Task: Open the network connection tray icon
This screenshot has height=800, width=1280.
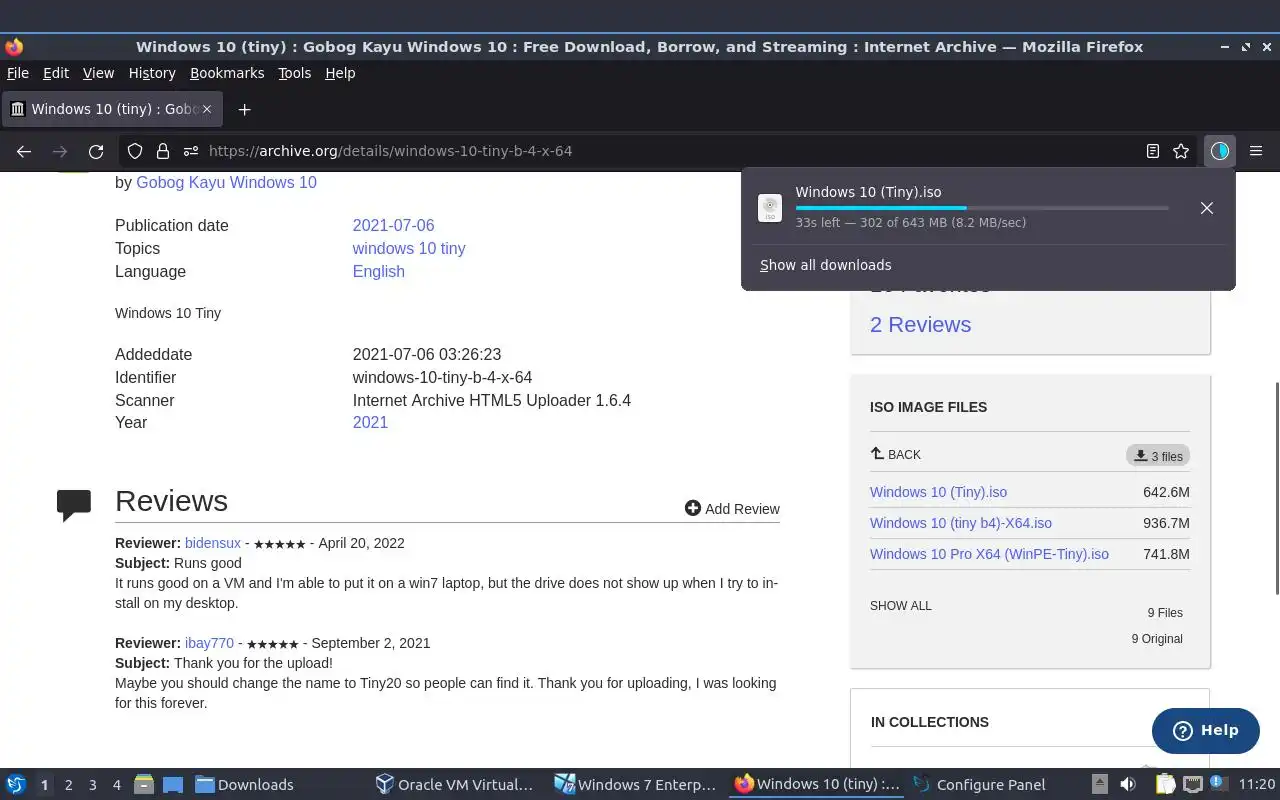Action: tap(1193, 784)
